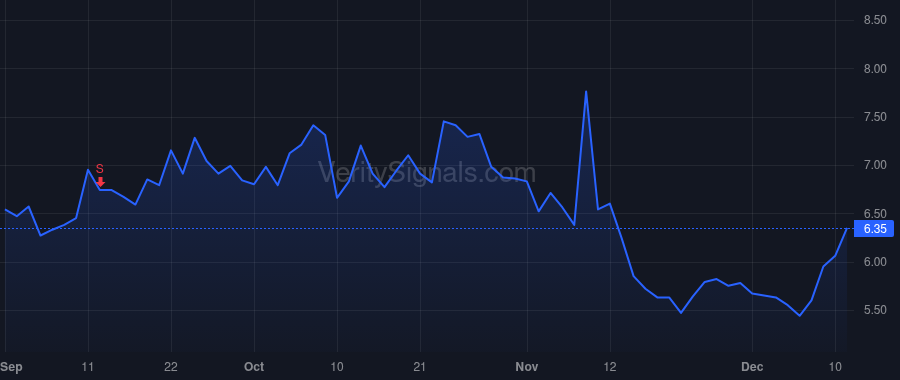Click the 21 date label on time axis
Screen dimensions: 900x380
420,367
